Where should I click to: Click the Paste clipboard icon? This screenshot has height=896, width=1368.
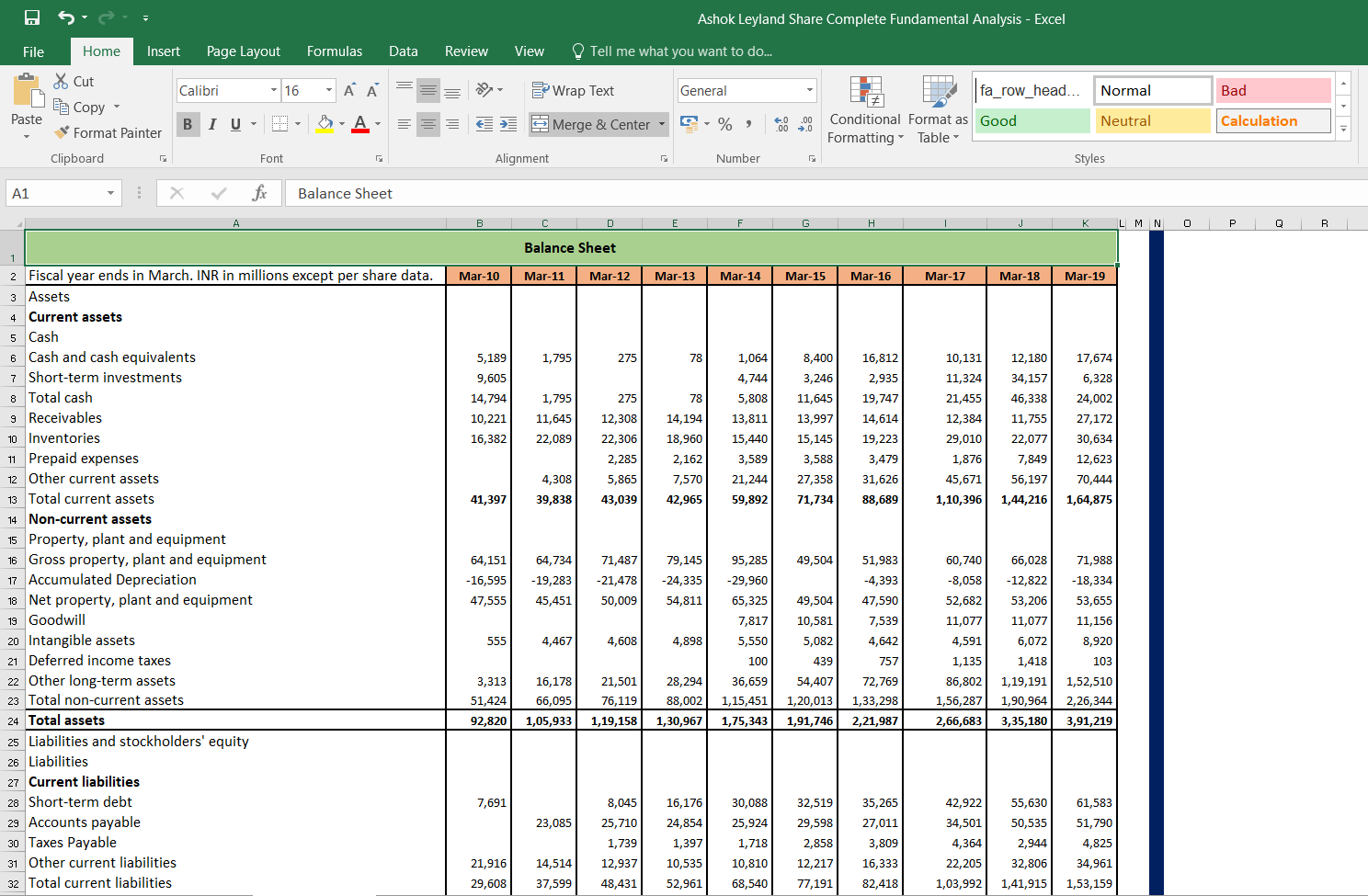tap(28, 91)
